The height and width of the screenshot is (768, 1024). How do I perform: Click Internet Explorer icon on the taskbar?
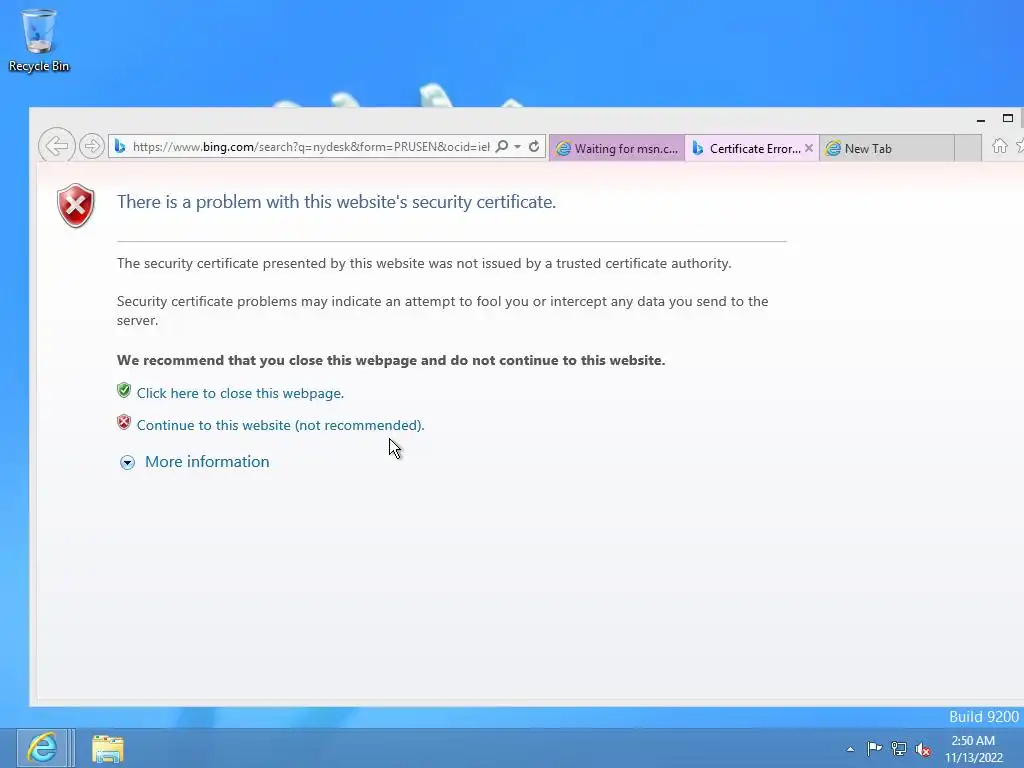(42, 748)
